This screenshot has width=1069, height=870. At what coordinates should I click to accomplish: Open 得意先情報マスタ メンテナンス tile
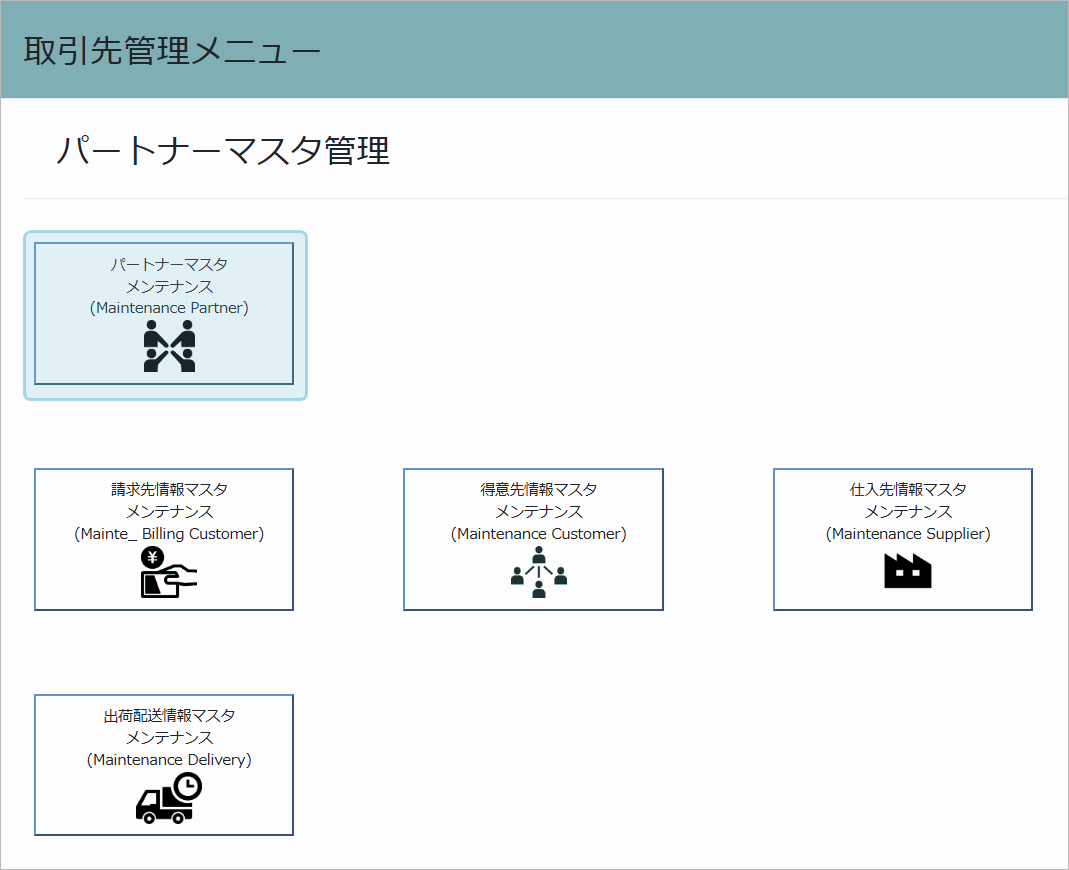click(533, 539)
